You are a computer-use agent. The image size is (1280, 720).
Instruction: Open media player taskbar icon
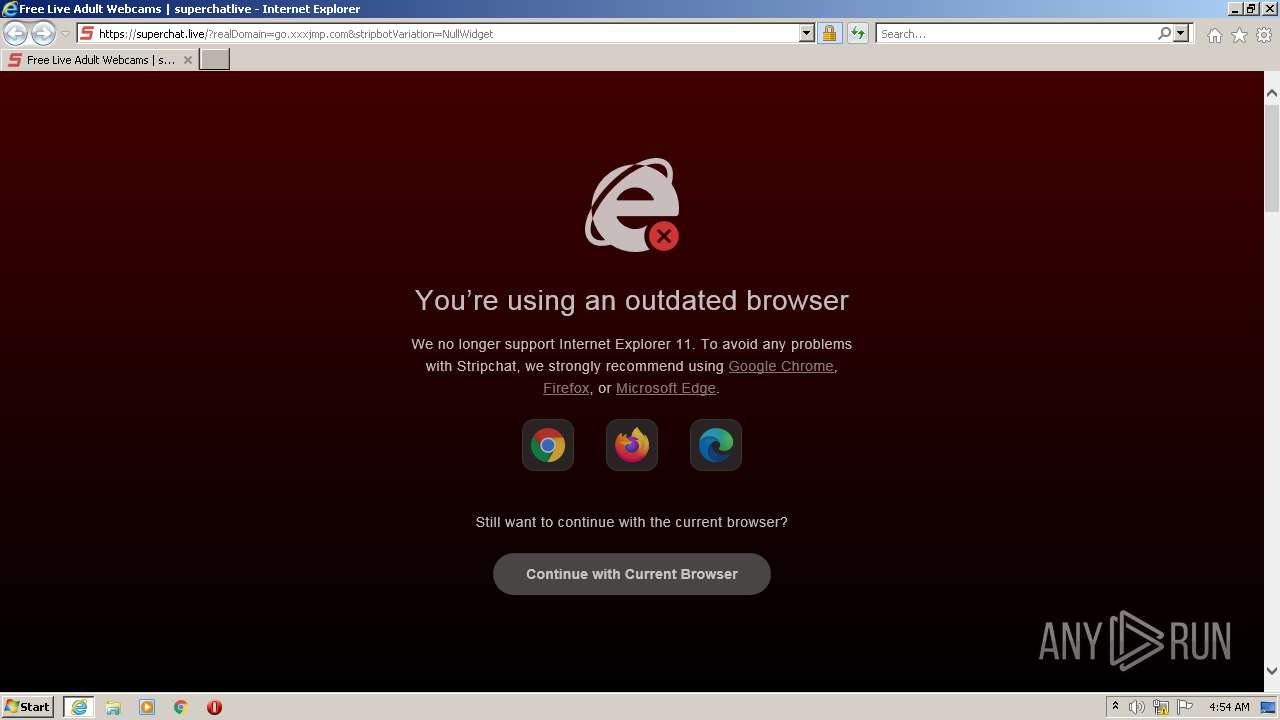[x=147, y=707]
